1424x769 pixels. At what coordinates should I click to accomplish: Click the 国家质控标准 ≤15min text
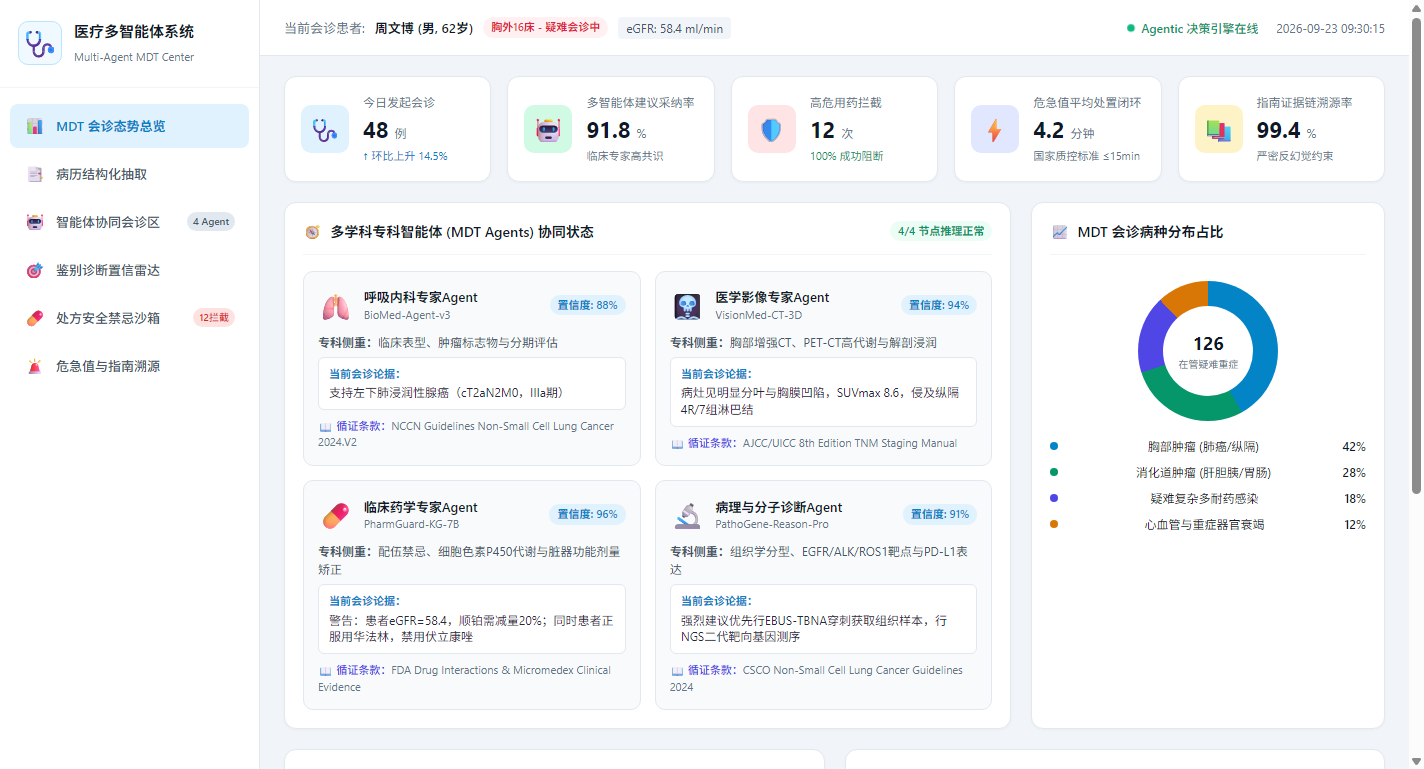click(1086, 156)
